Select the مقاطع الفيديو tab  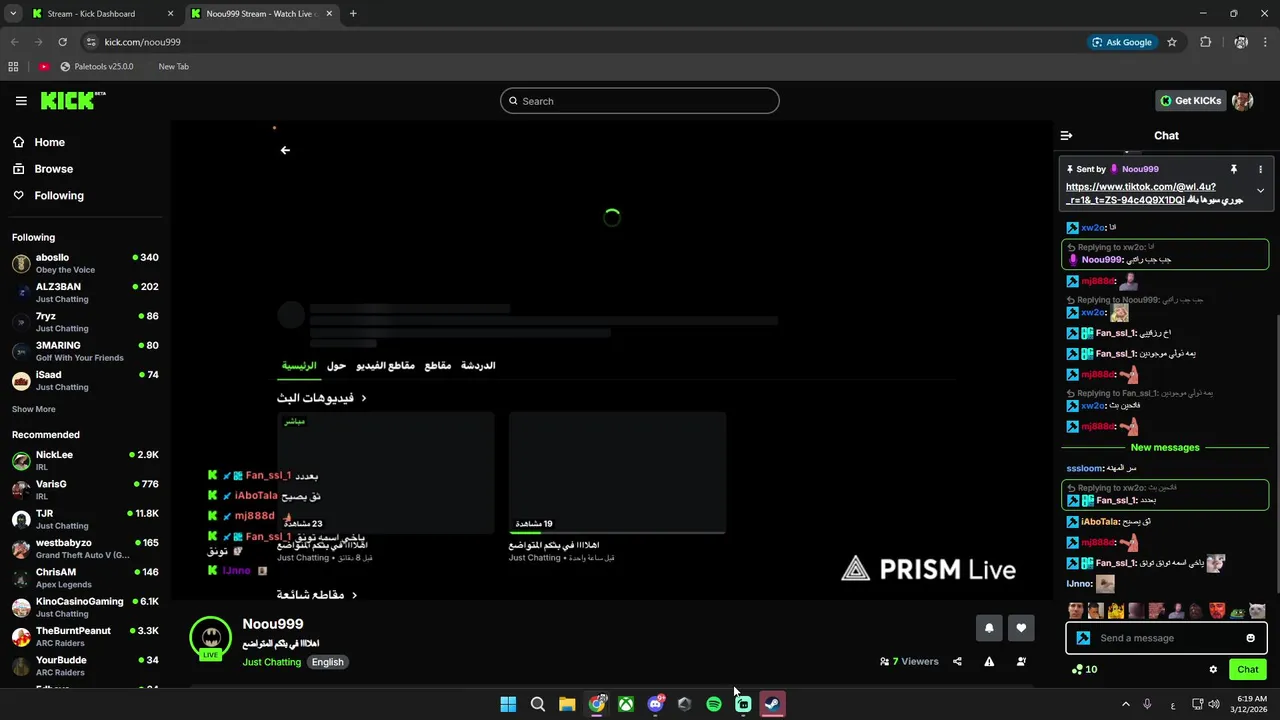(x=386, y=366)
